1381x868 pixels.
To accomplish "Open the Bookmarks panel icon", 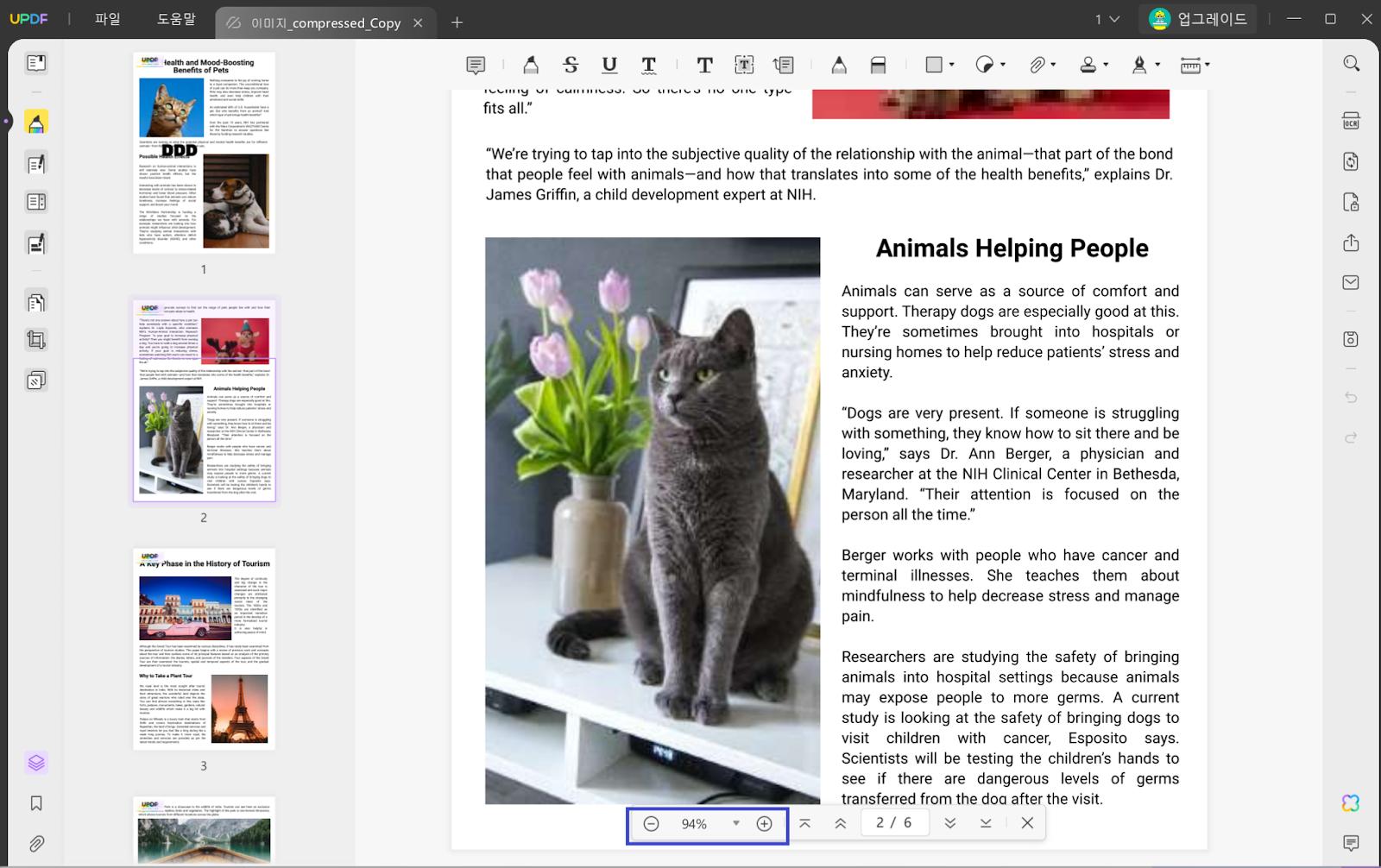I will (36, 803).
